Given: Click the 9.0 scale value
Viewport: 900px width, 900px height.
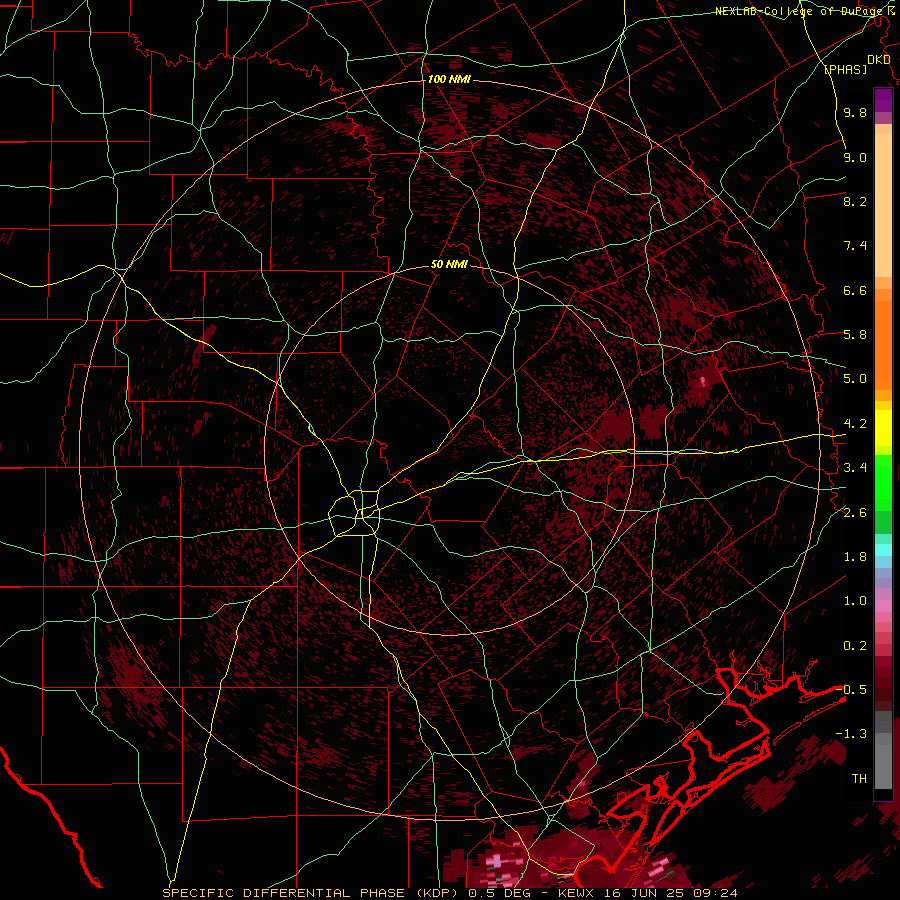Looking at the screenshot, I should coord(855,157).
